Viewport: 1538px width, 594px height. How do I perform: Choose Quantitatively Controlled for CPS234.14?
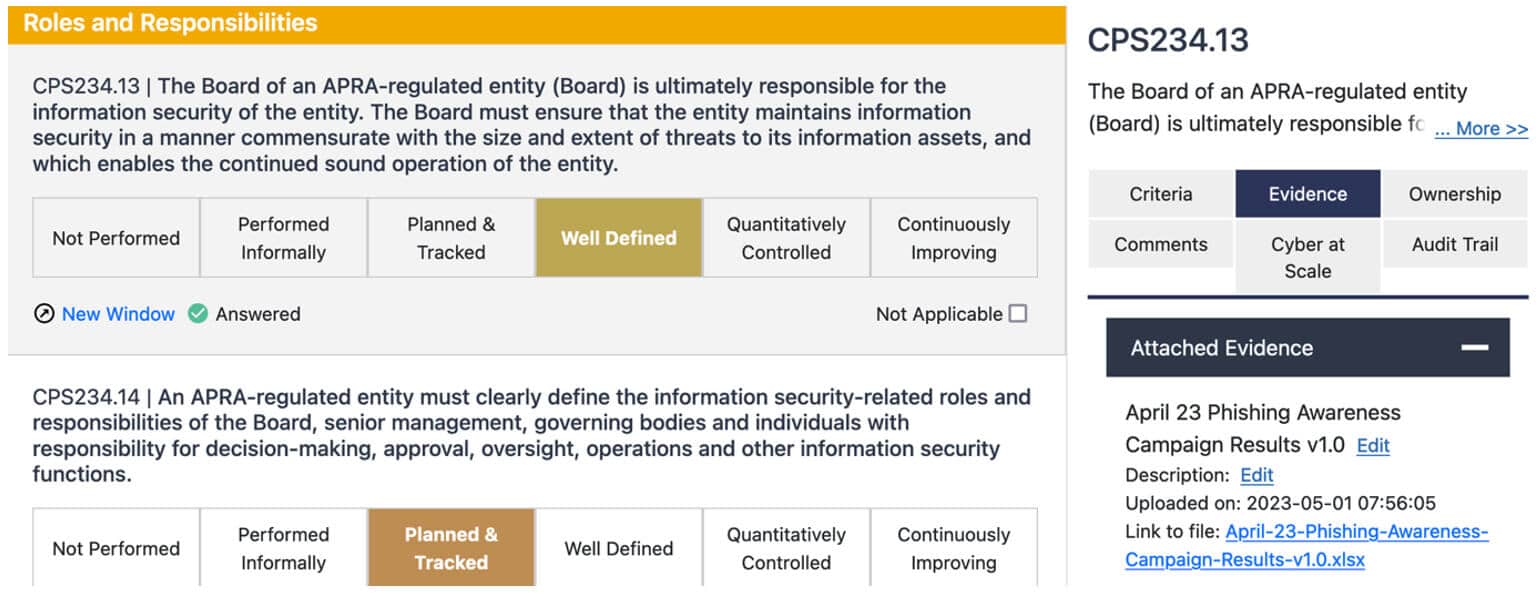click(x=786, y=548)
